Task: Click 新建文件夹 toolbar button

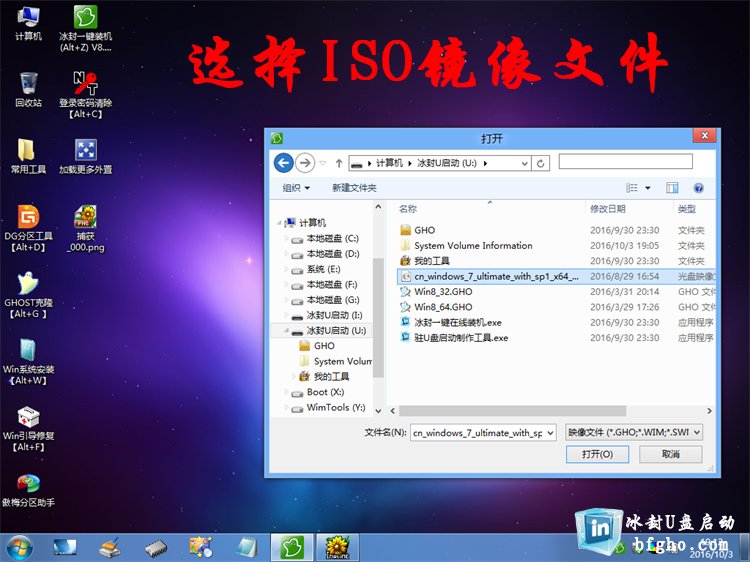Action: point(354,188)
